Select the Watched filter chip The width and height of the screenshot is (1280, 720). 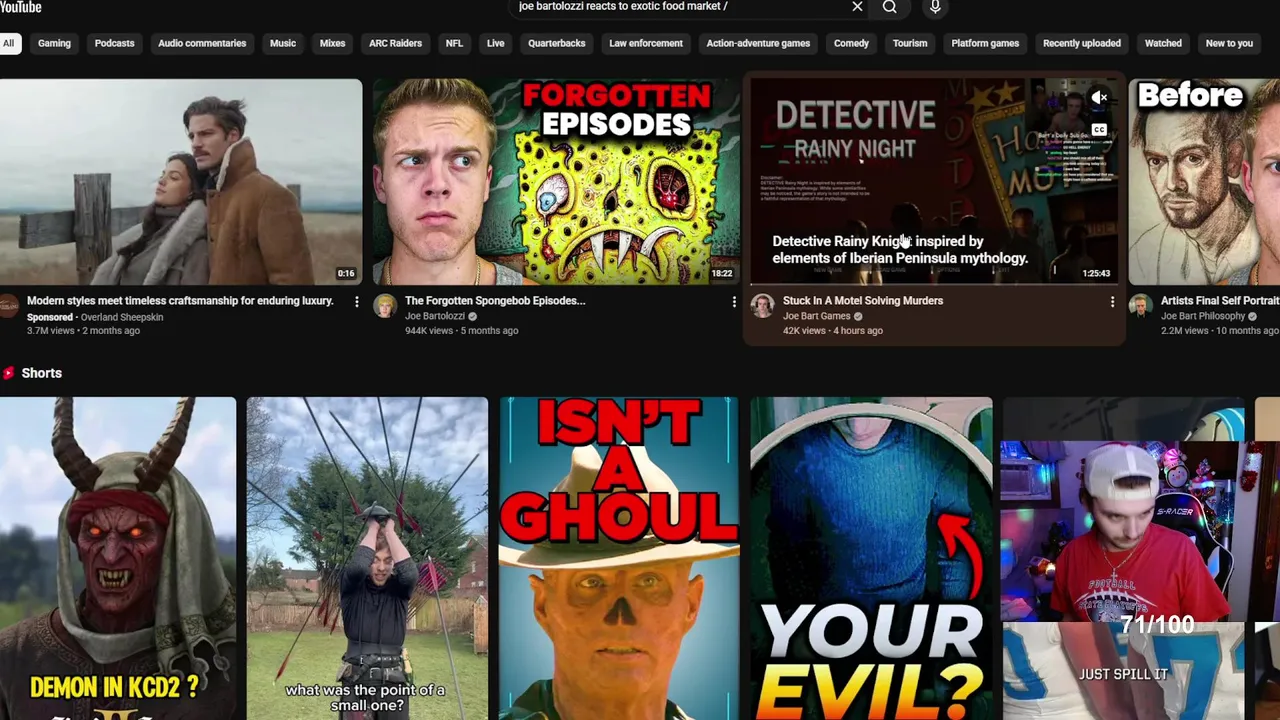[x=1163, y=43]
